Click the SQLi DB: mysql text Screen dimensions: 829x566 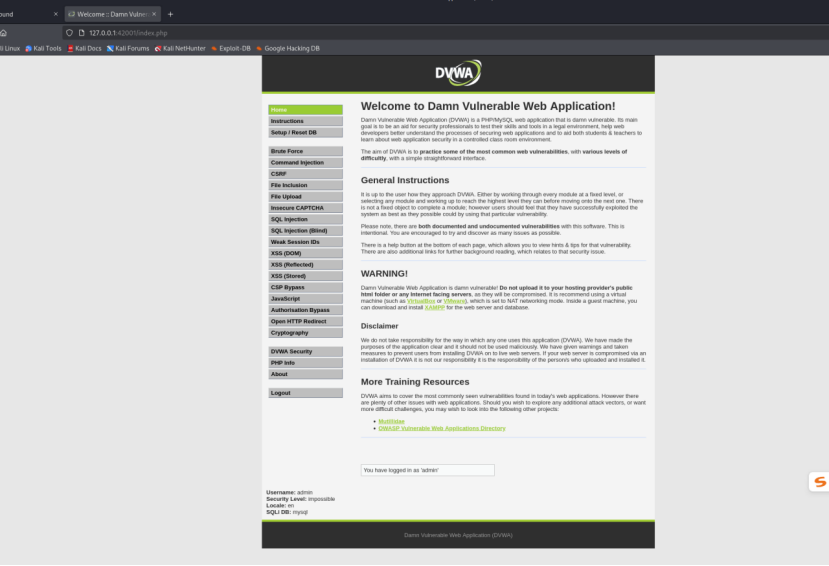tap(287, 513)
